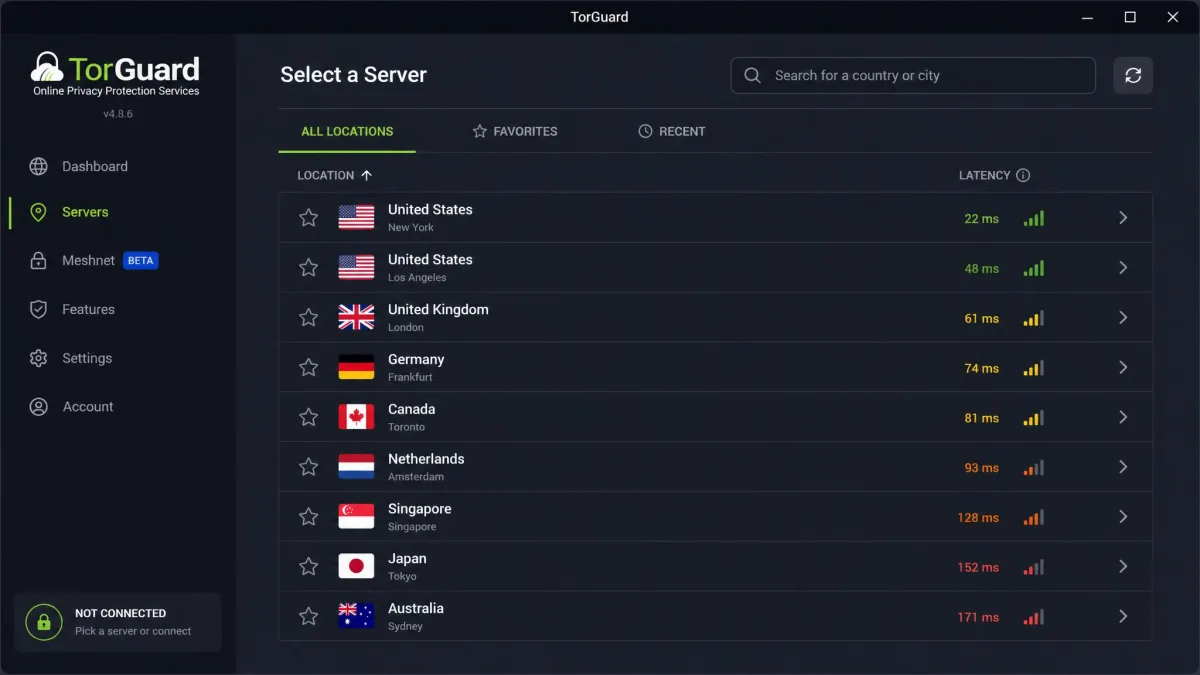The height and width of the screenshot is (675, 1200).
Task: Go to Account in sidebar
Action: pos(71,407)
